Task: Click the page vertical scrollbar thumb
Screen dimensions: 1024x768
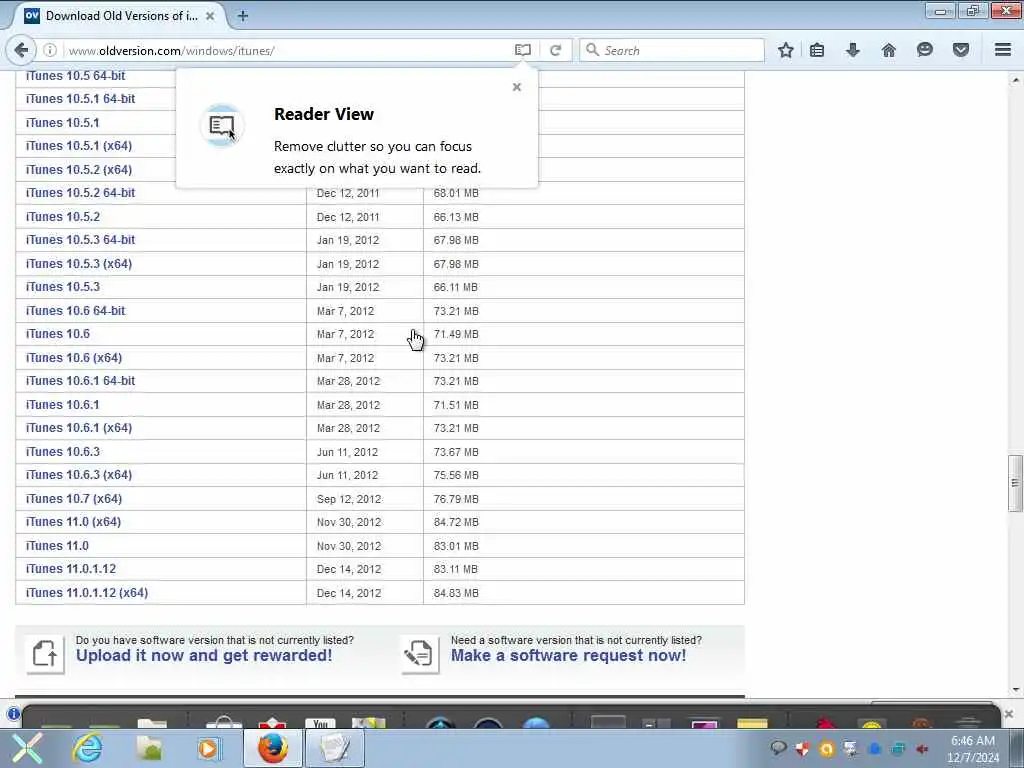Action: (1015, 483)
